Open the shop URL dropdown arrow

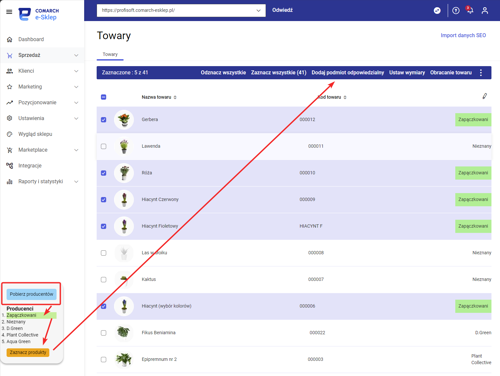(258, 11)
